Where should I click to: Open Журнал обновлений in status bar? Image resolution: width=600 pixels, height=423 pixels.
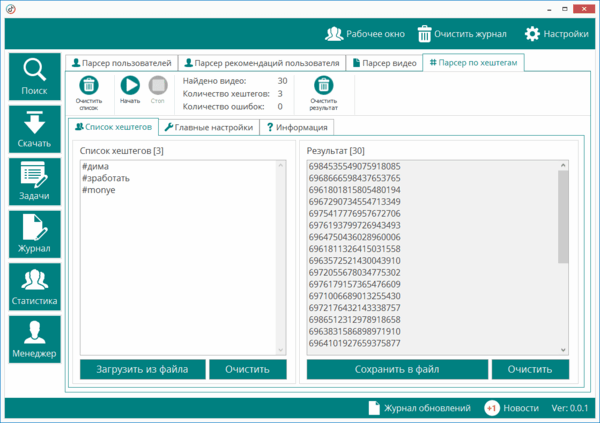(420, 408)
